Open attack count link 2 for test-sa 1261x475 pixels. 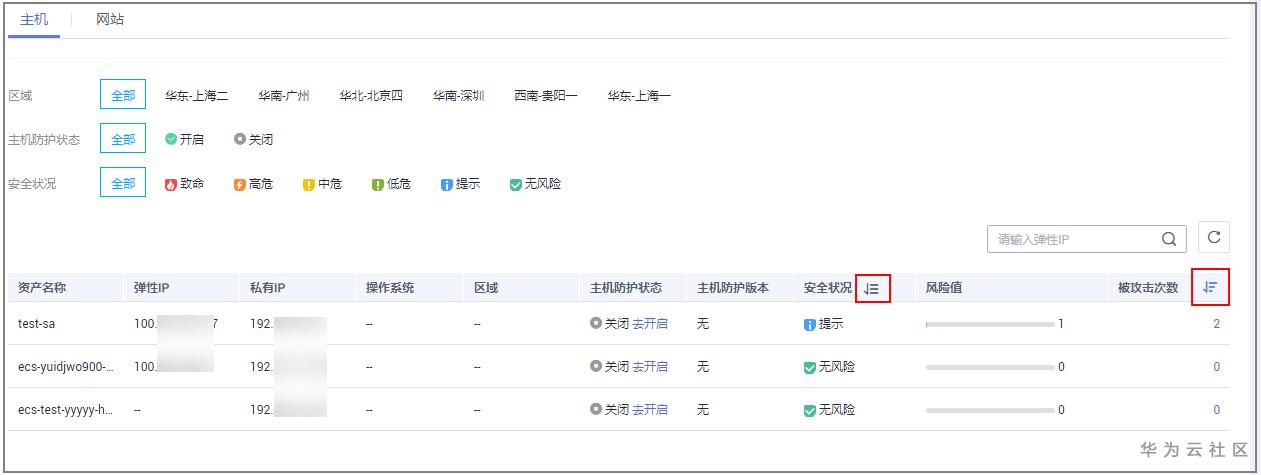1216,324
